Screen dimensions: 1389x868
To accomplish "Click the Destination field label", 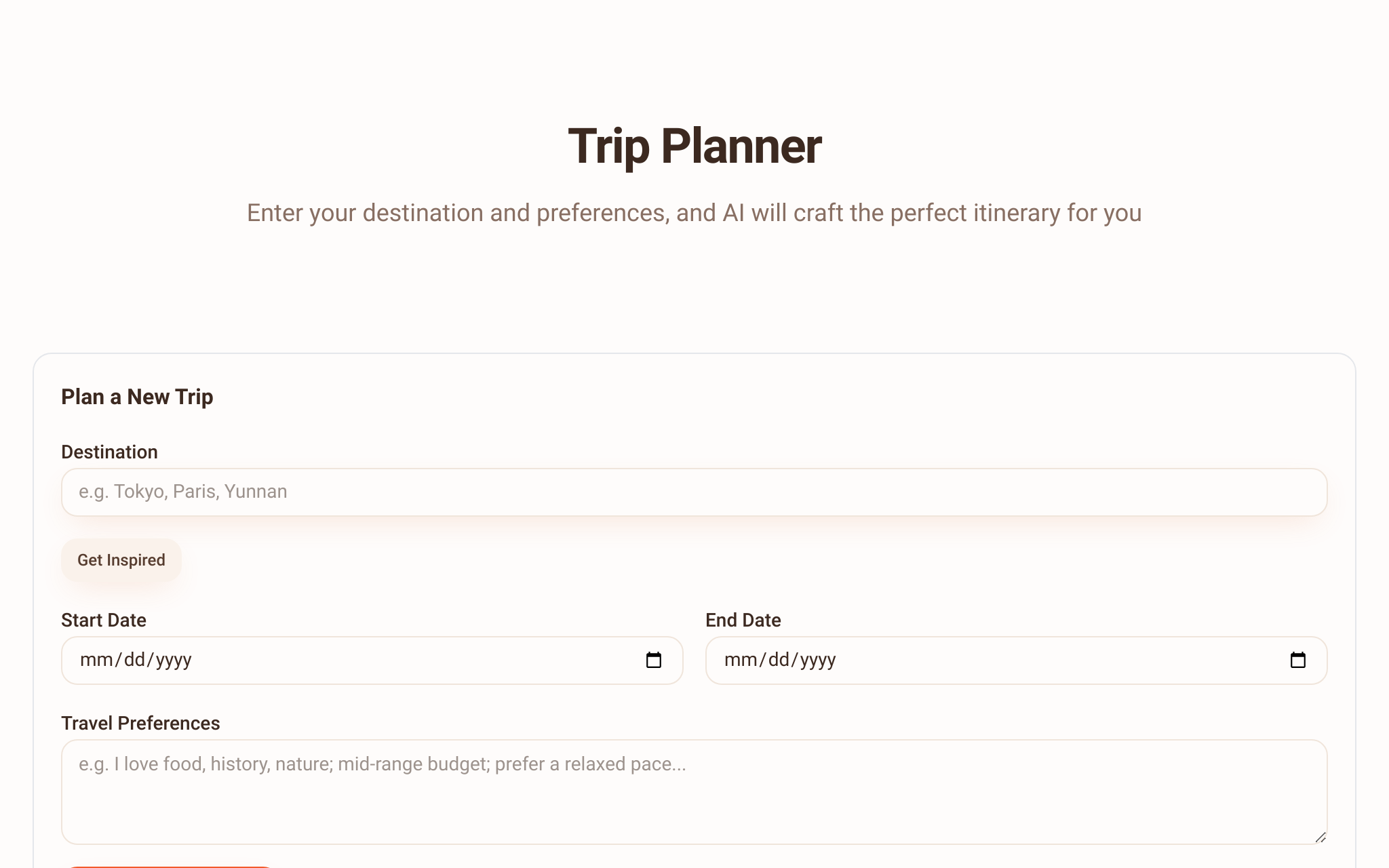I will [x=109, y=452].
